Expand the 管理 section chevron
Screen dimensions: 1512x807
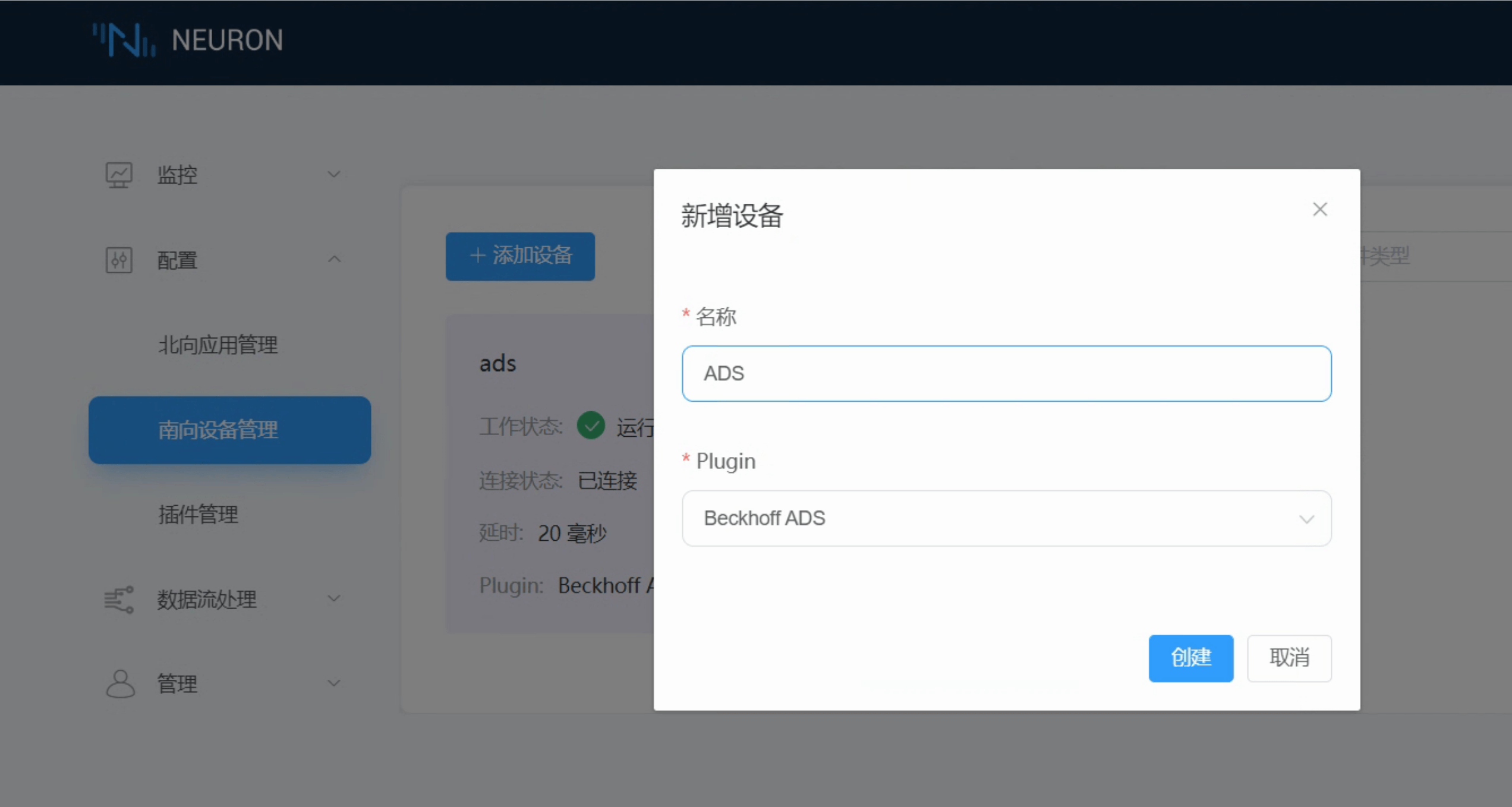tap(333, 682)
